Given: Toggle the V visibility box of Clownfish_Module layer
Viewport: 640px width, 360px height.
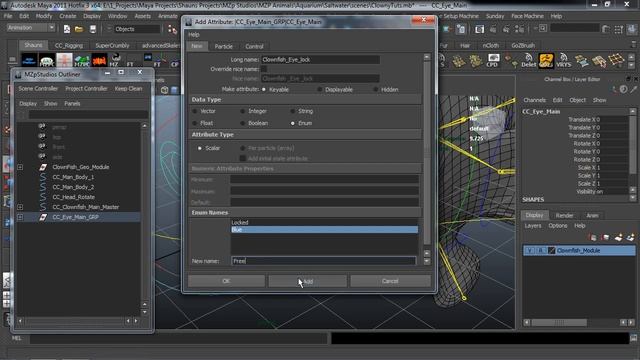Looking at the screenshot, I should pos(529,251).
